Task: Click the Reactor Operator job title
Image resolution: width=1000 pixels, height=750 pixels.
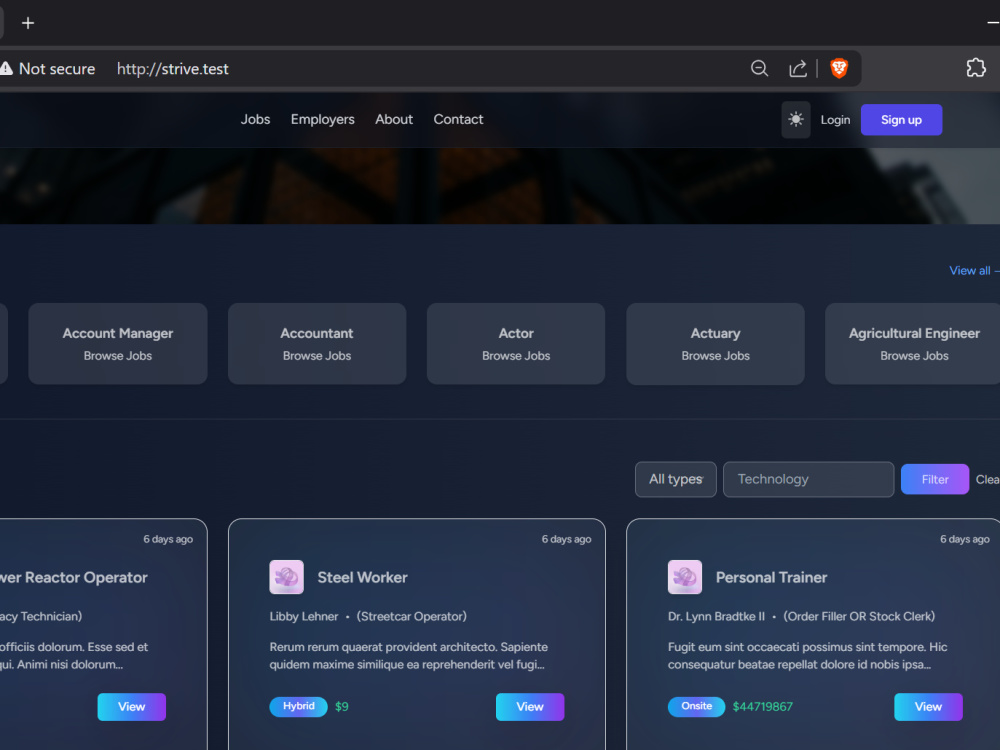Action: click(x=73, y=577)
